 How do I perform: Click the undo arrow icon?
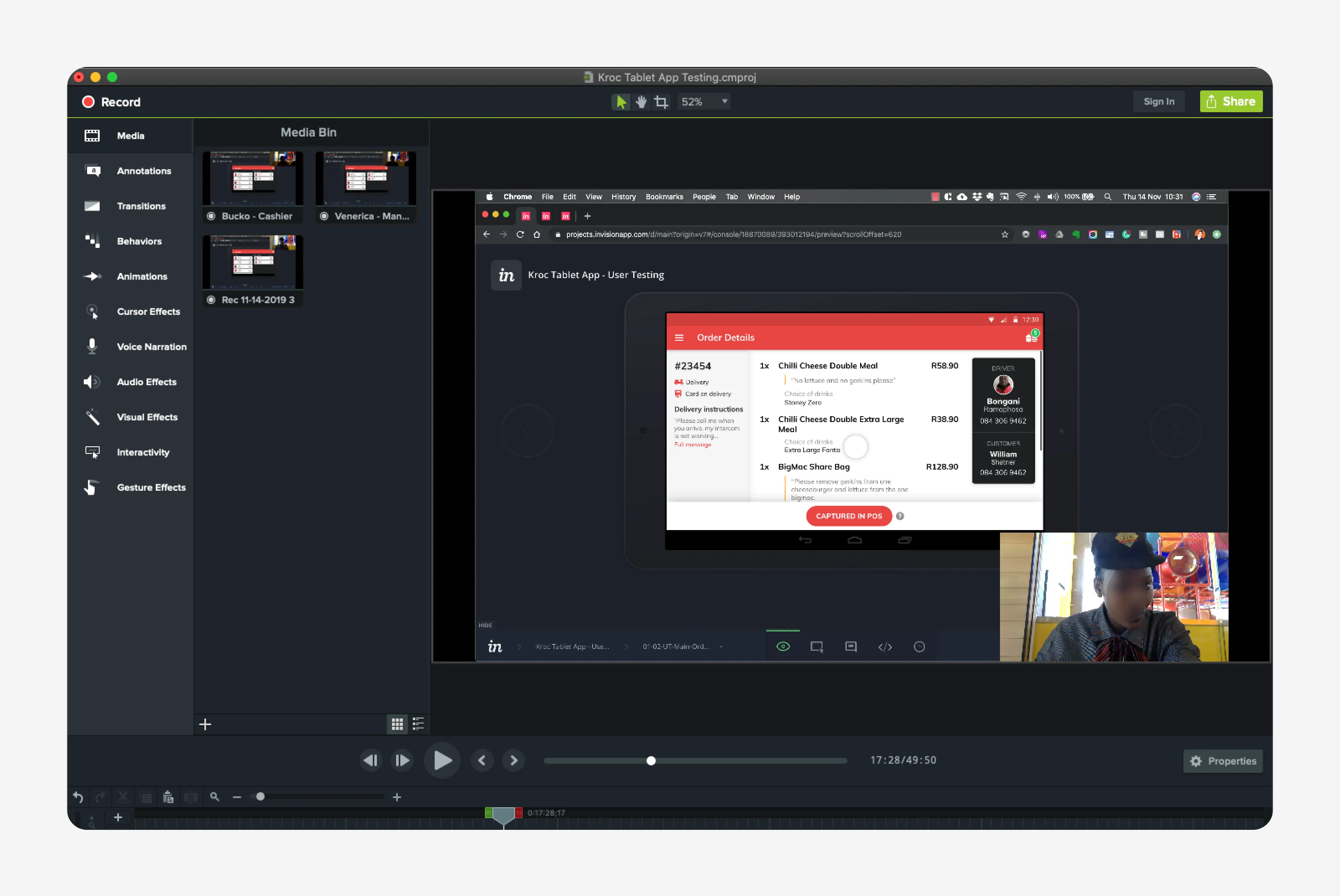[x=78, y=797]
